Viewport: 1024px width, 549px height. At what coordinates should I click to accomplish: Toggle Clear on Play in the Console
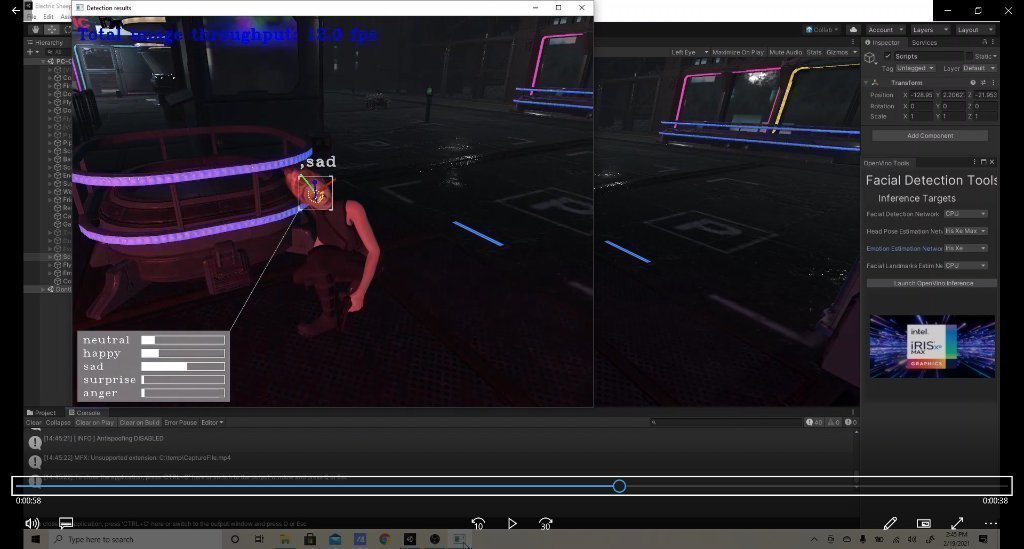[x=95, y=422]
